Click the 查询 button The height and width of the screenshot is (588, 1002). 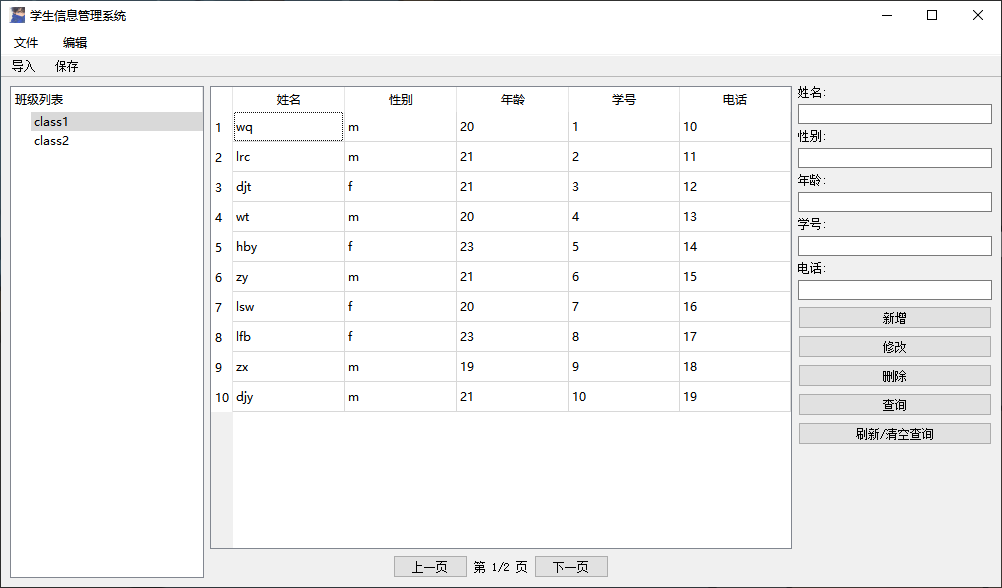[895, 405]
